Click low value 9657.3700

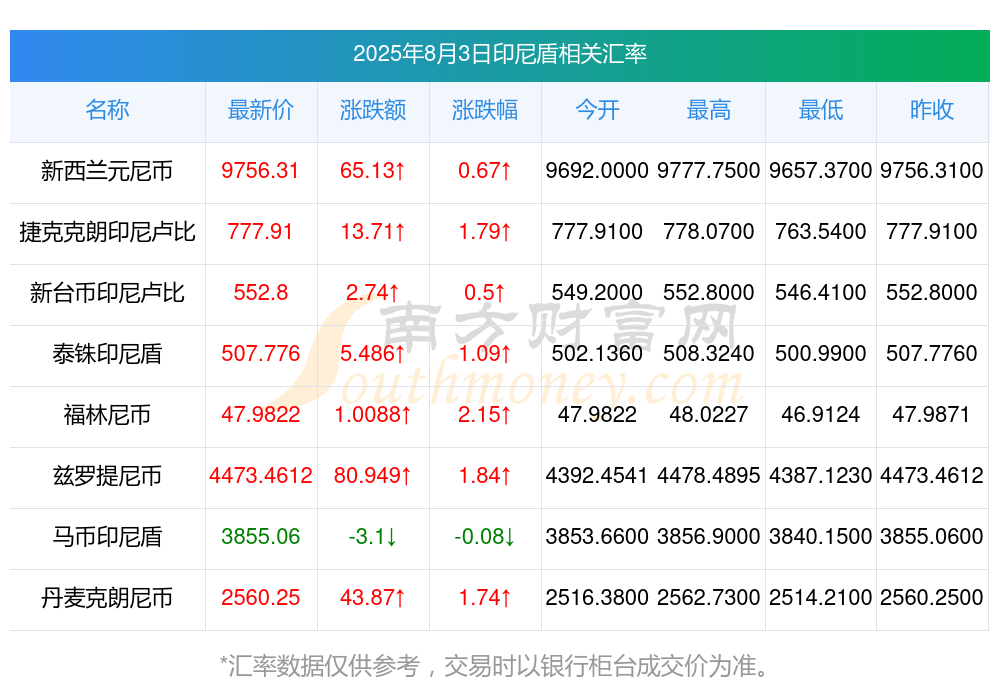[820, 170]
